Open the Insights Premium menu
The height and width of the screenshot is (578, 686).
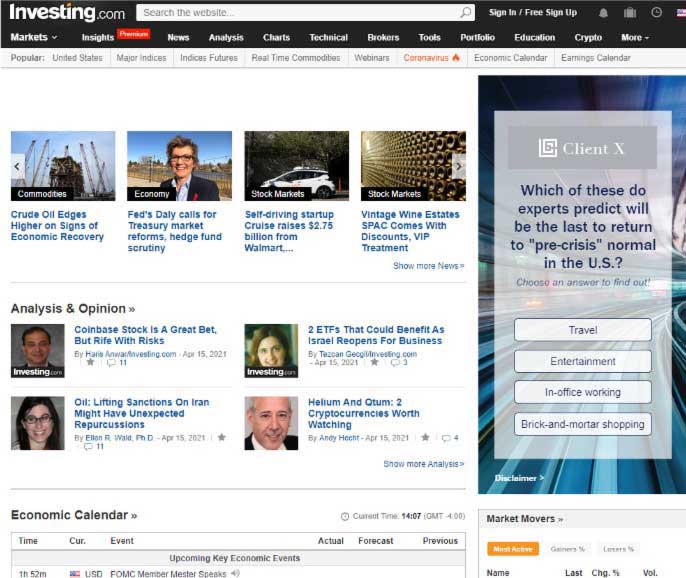116,36
